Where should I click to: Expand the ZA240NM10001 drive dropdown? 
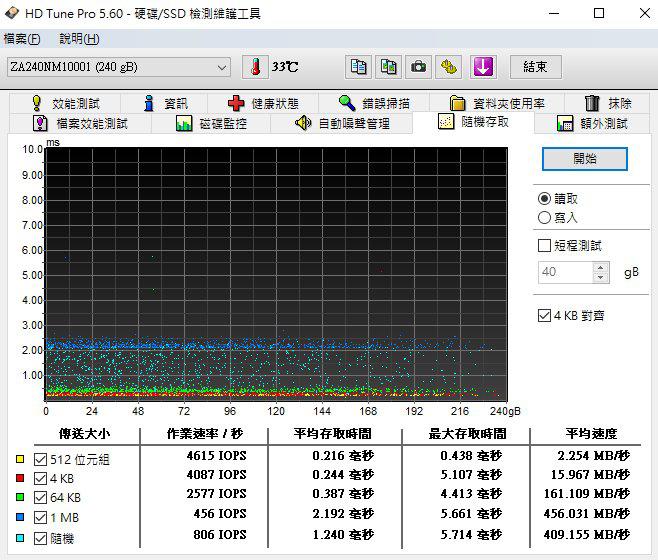pyautogui.click(x=222, y=67)
